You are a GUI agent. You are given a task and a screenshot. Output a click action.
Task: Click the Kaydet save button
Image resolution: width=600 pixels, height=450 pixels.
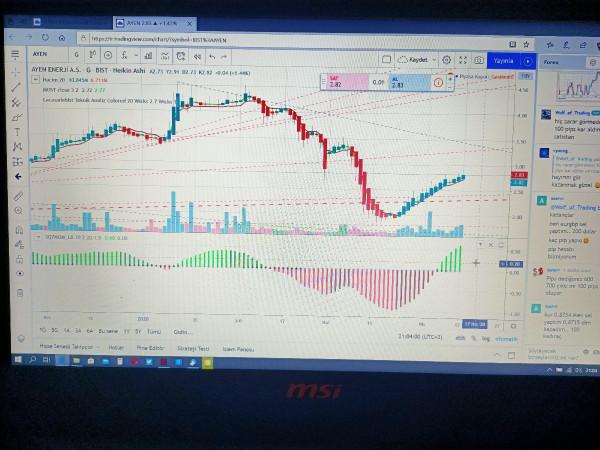pyautogui.click(x=413, y=60)
